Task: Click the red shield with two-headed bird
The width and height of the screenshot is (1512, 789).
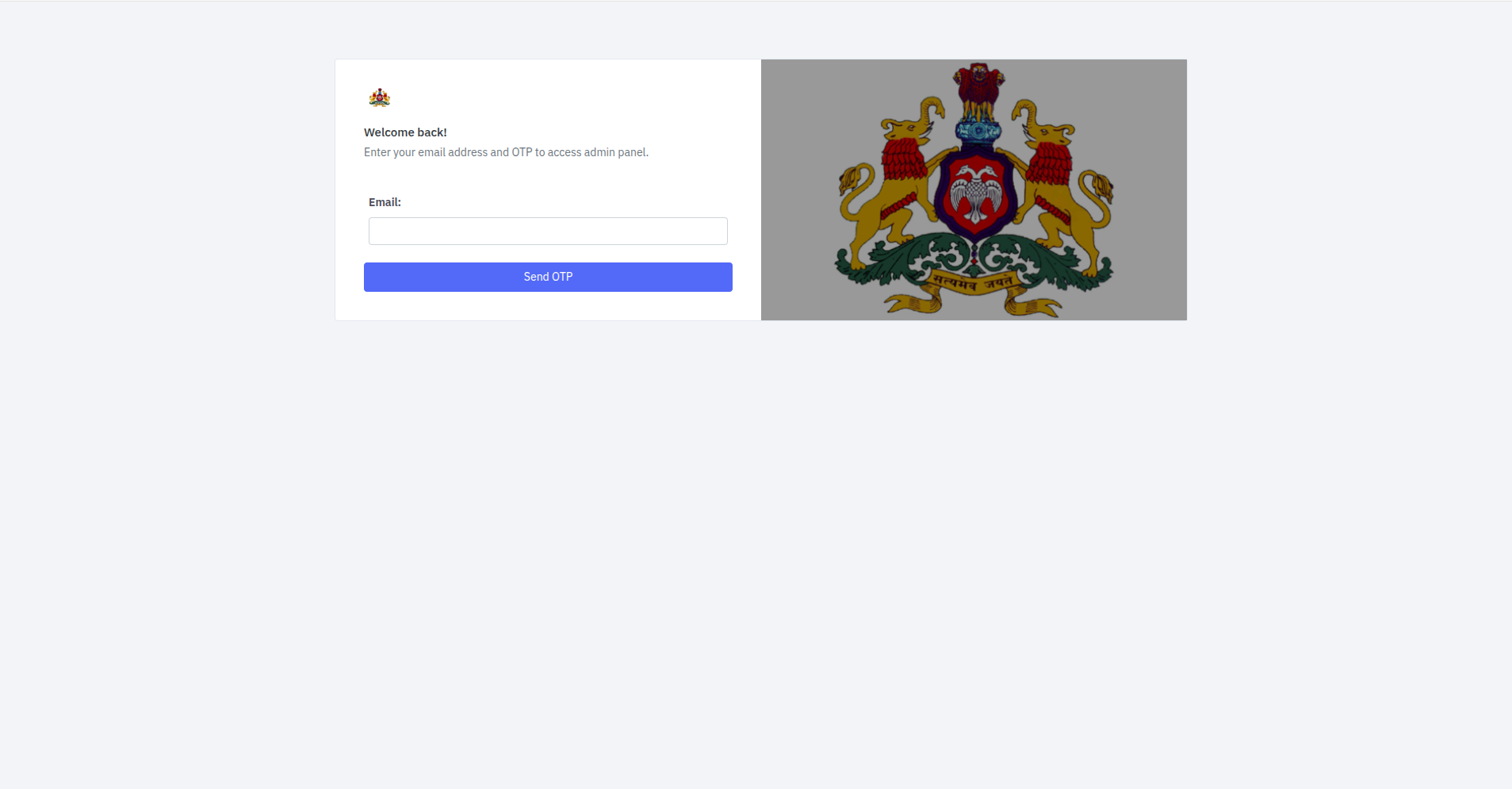Action: click(x=975, y=193)
